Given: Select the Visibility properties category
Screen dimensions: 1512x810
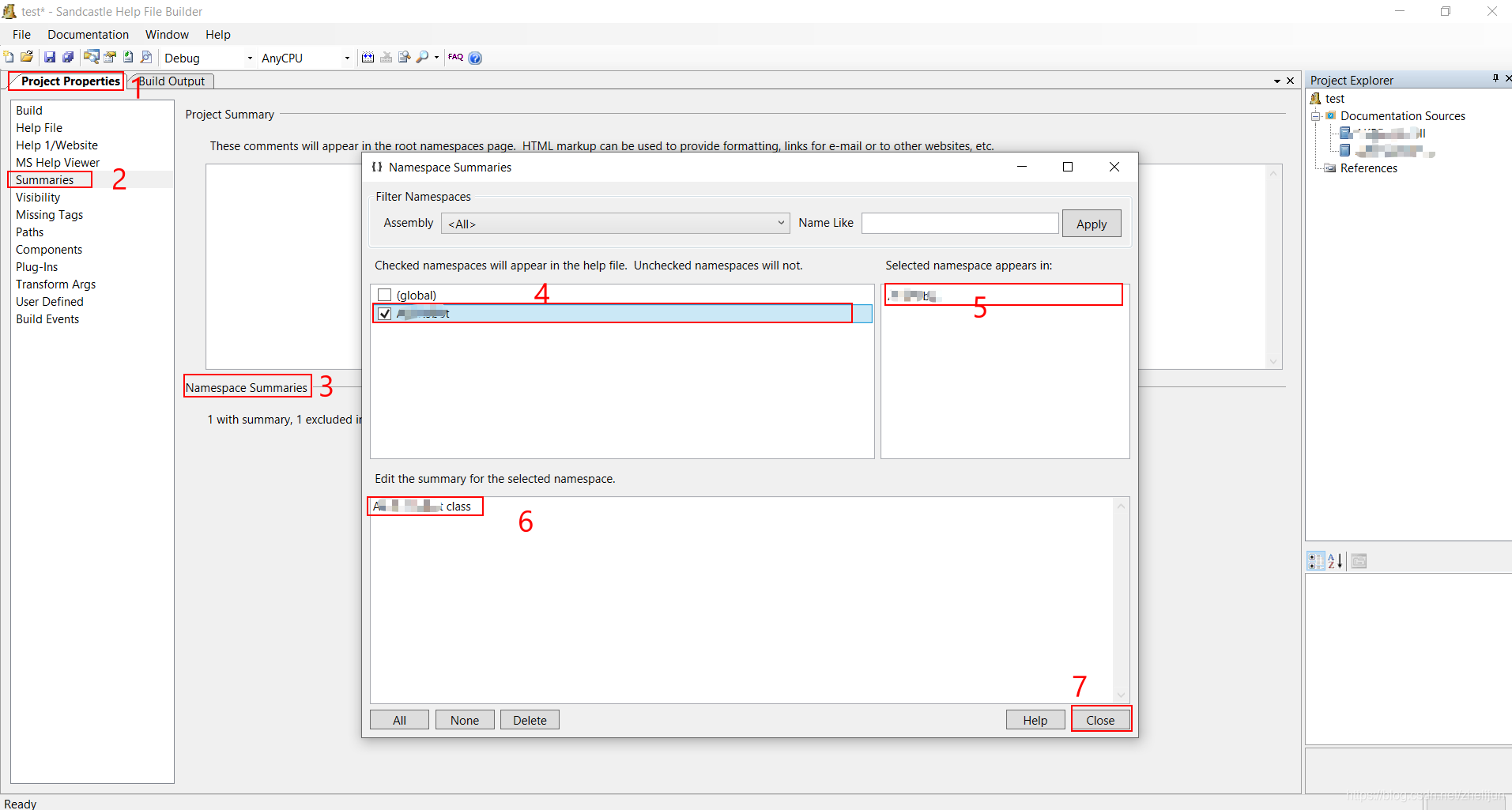Looking at the screenshot, I should (x=38, y=197).
